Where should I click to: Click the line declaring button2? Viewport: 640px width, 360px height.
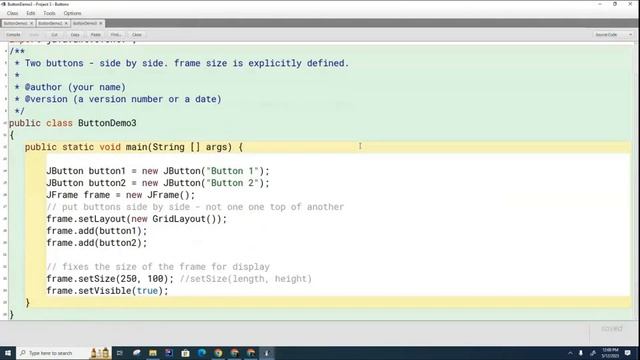(x=158, y=183)
